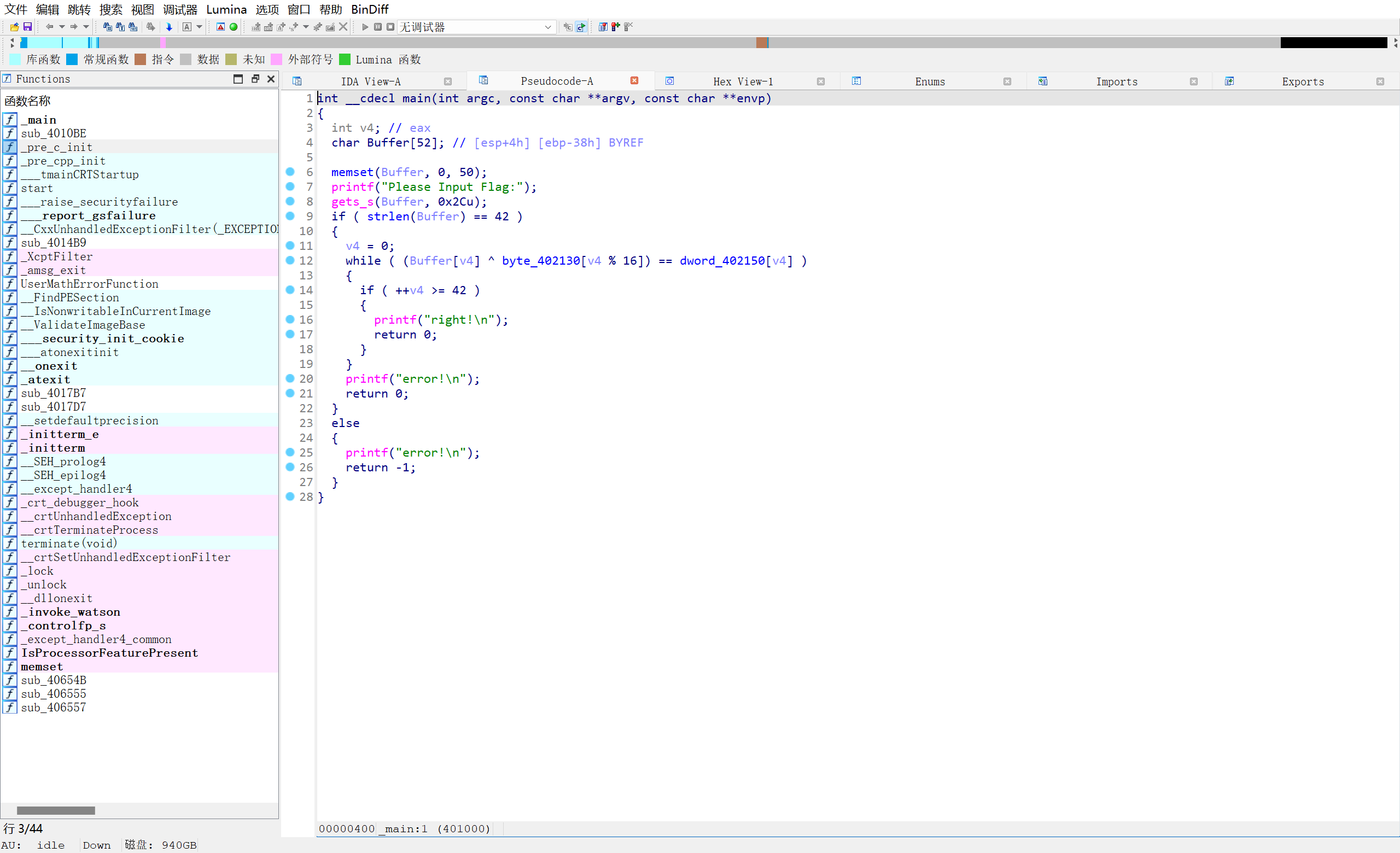
Task: Click the jump back arrow icon
Action: coord(49,27)
